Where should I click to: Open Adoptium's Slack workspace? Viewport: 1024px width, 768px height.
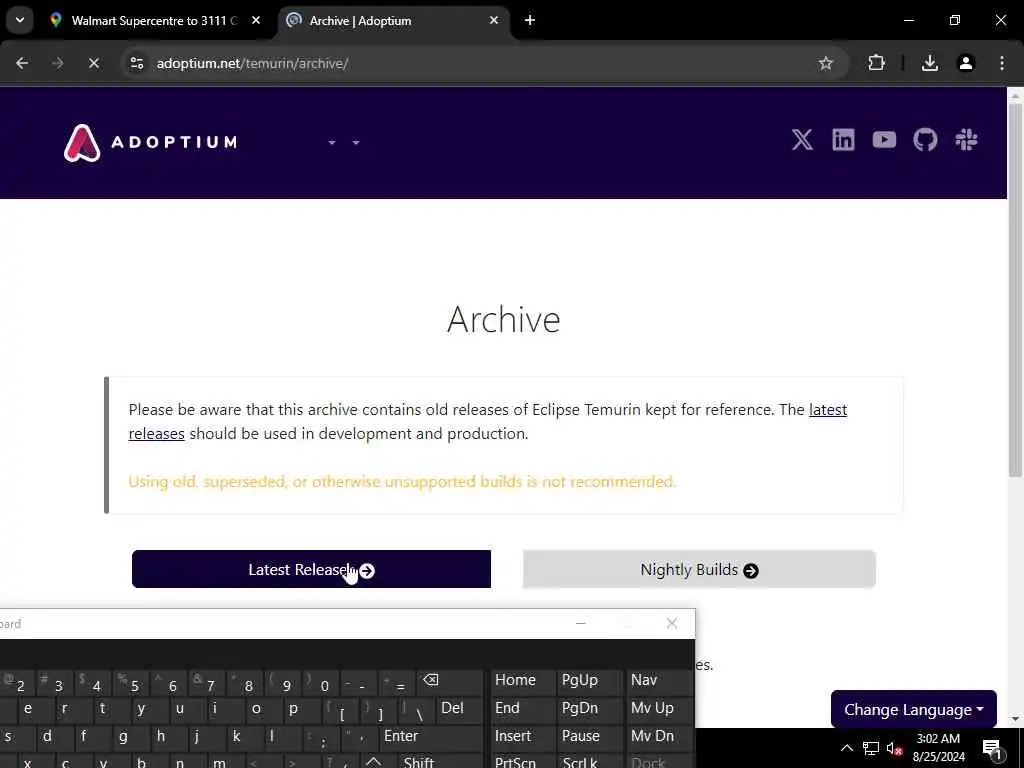pyautogui.click(x=966, y=140)
